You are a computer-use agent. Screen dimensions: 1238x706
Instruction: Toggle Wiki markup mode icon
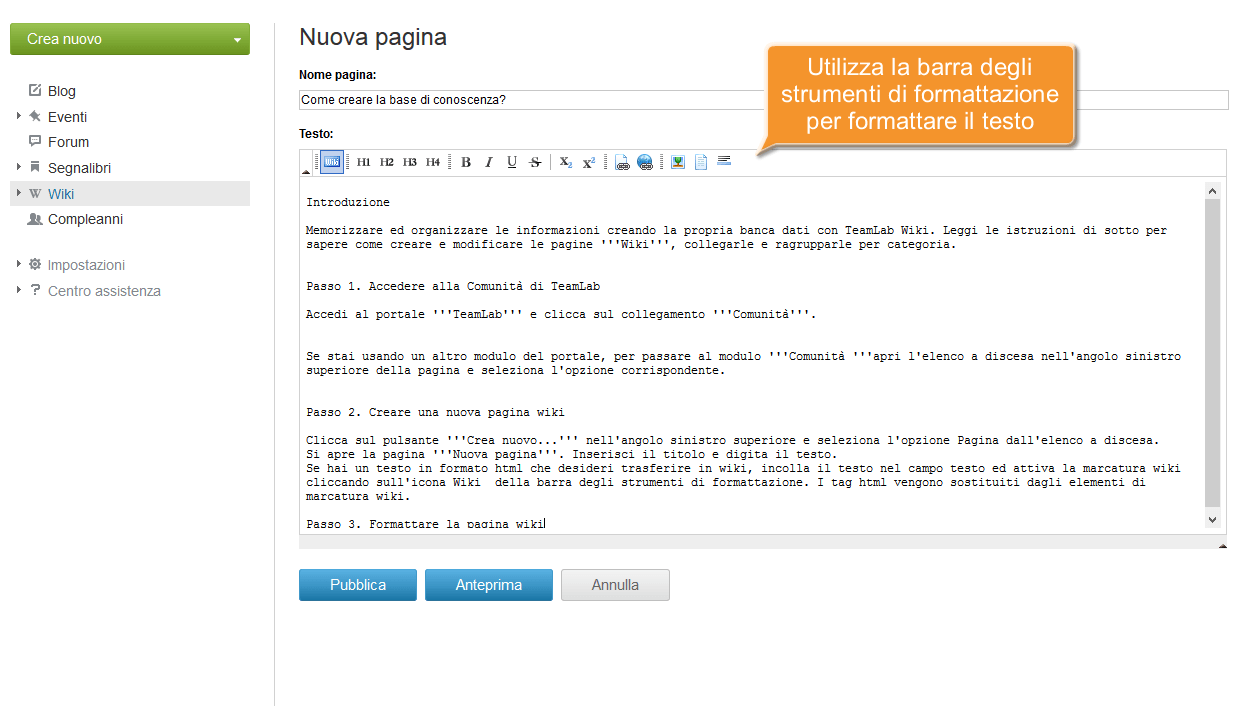pyautogui.click(x=332, y=162)
